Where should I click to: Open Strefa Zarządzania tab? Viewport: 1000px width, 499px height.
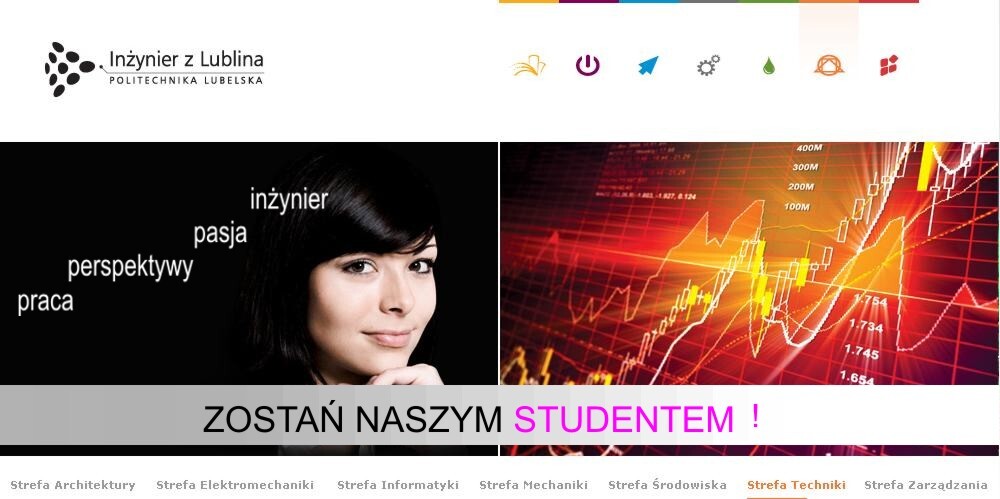[925, 485]
